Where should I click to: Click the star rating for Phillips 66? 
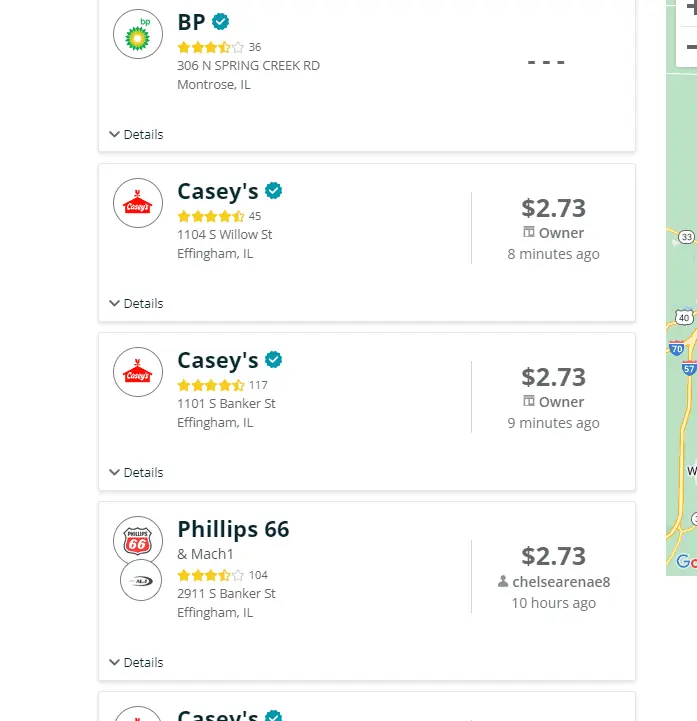(210, 575)
